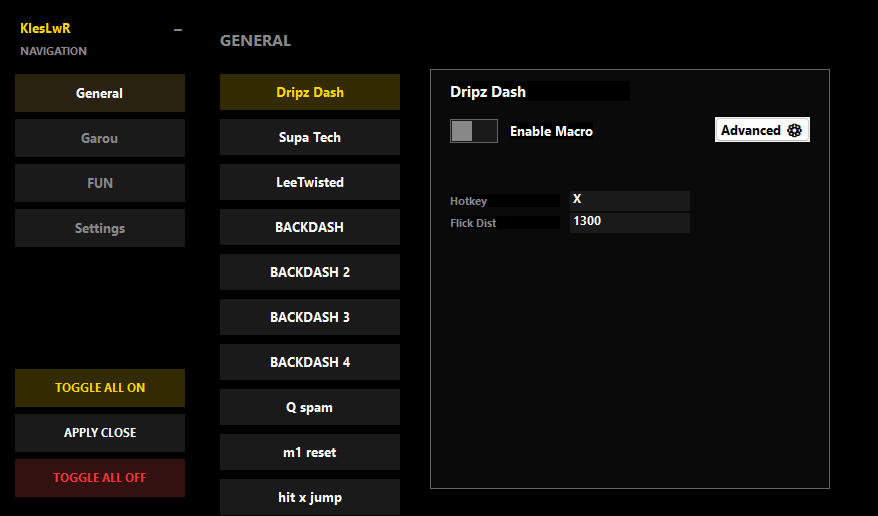Click the gear icon on Advanced button
Viewport: 878px width, 516px height.
tap(795, 130)
